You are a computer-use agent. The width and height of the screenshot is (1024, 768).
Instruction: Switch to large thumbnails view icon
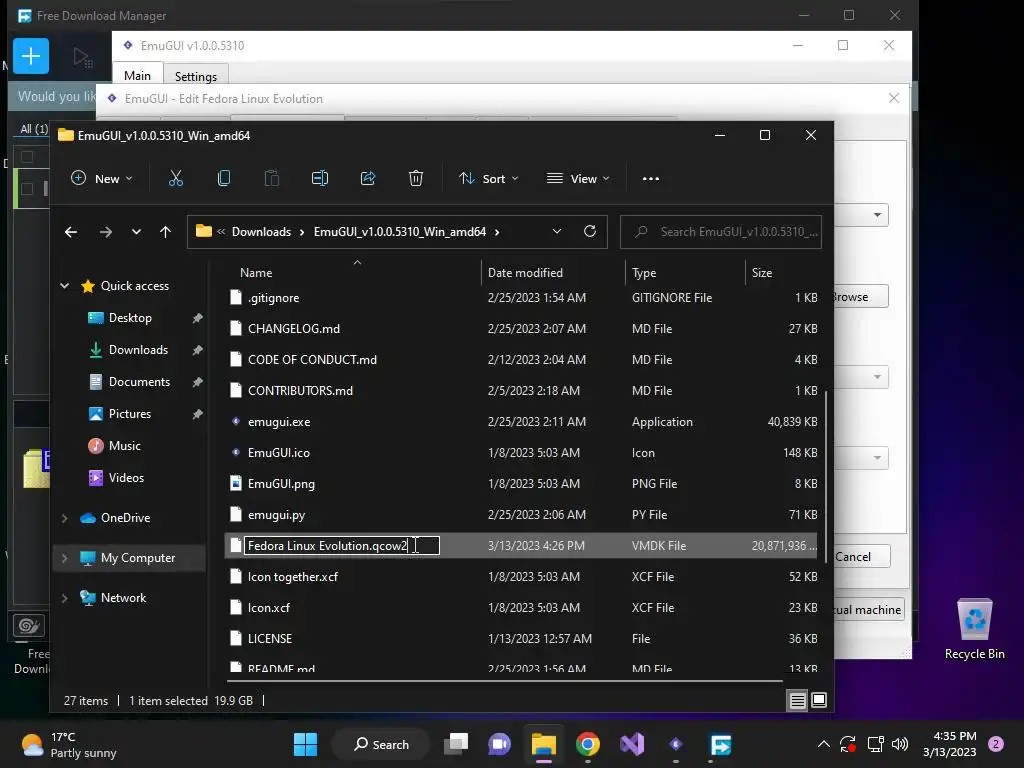(x=819, y=701)
